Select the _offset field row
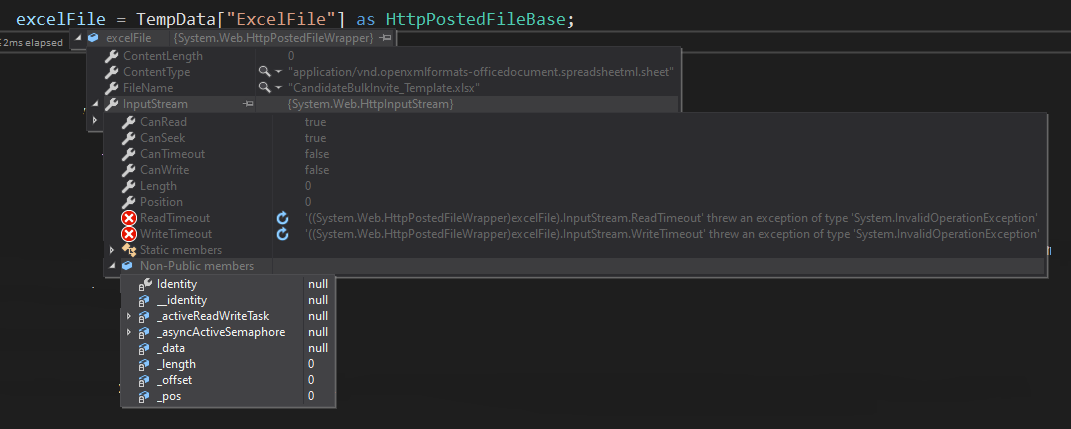The height and width of the screenshot is (429, 1071). click(x=228, y=380)
